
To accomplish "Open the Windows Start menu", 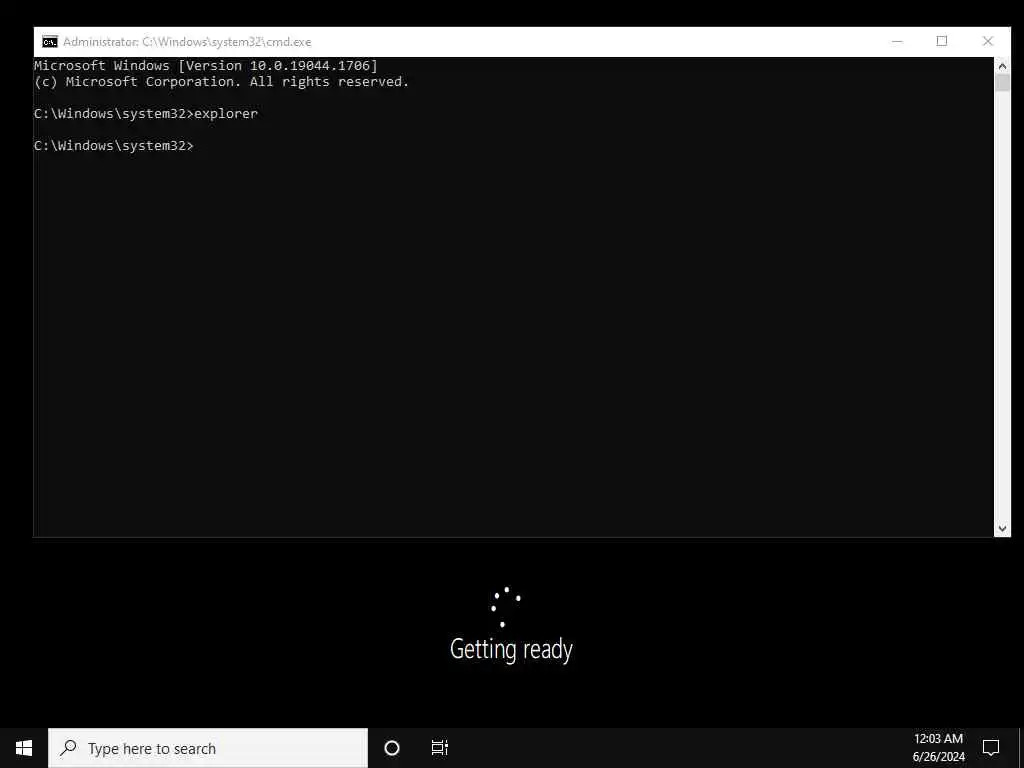I will coord(24,748).
